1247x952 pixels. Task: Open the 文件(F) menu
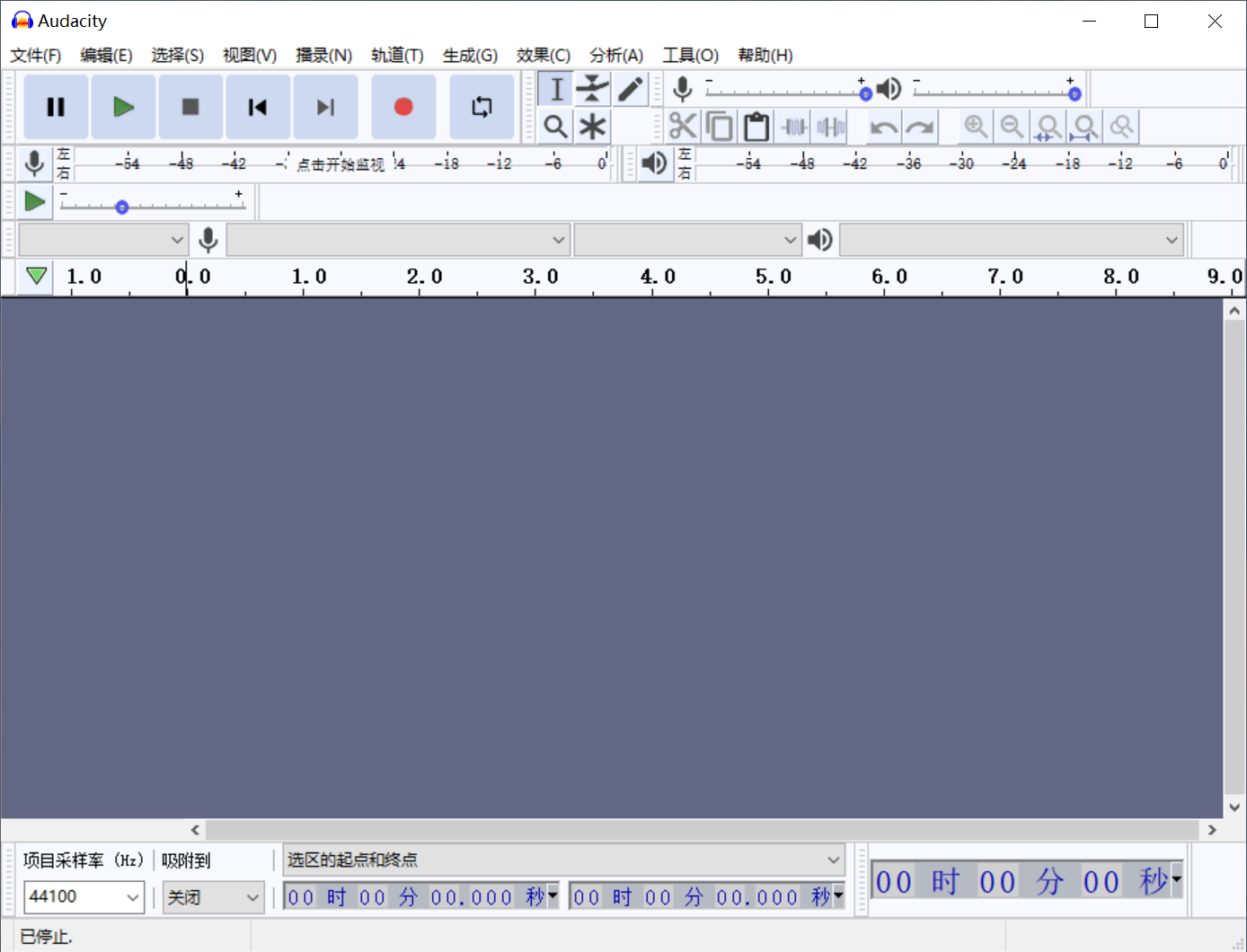pos(36,56)
